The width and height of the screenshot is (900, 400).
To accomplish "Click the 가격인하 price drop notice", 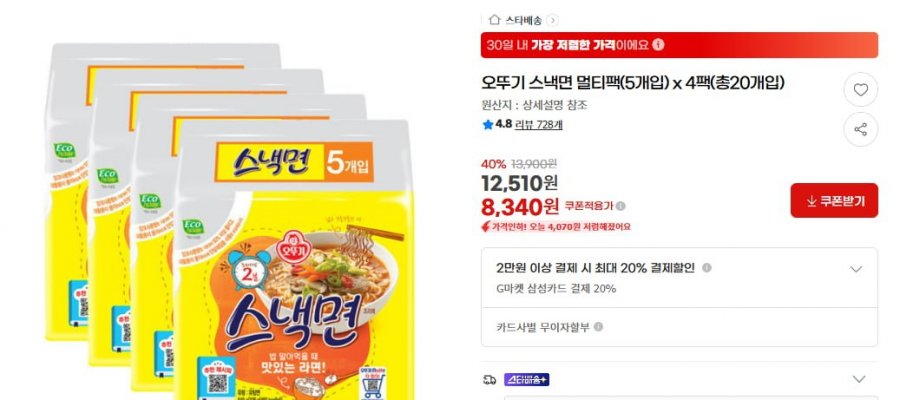I will click(556, 227).
